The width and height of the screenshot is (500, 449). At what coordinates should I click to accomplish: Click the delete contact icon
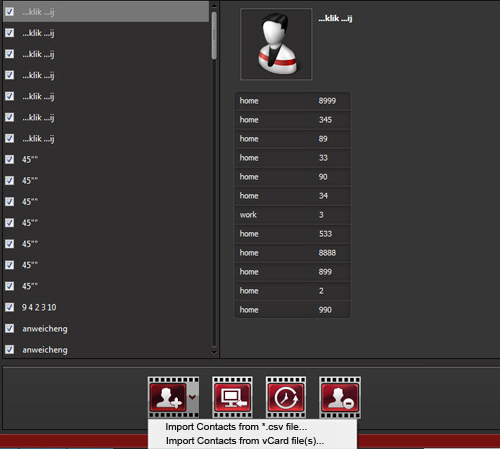click(340, 397)
